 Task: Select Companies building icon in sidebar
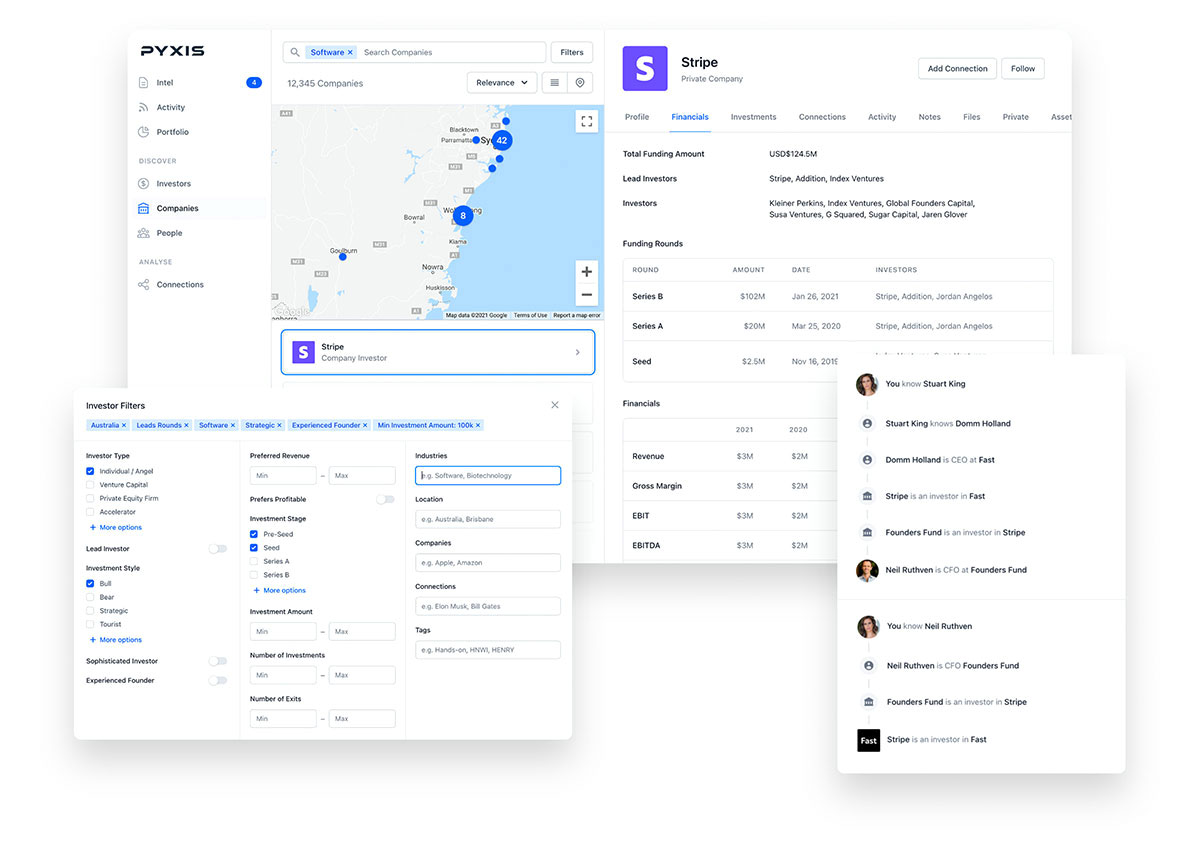click(x=144, y=209)
